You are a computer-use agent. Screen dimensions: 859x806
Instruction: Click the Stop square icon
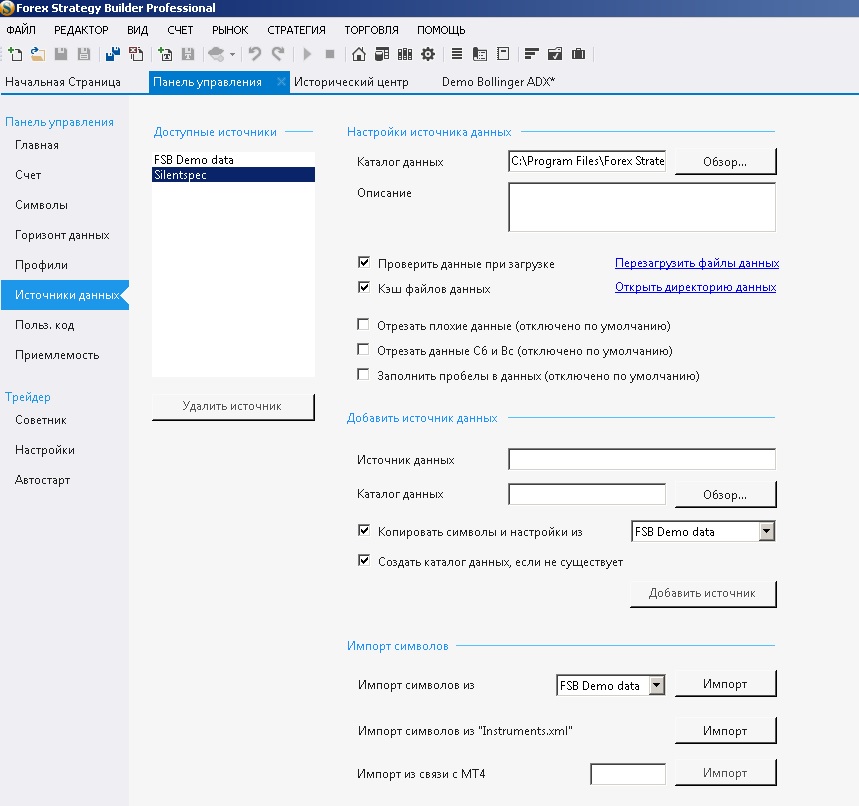pos(330,54)
